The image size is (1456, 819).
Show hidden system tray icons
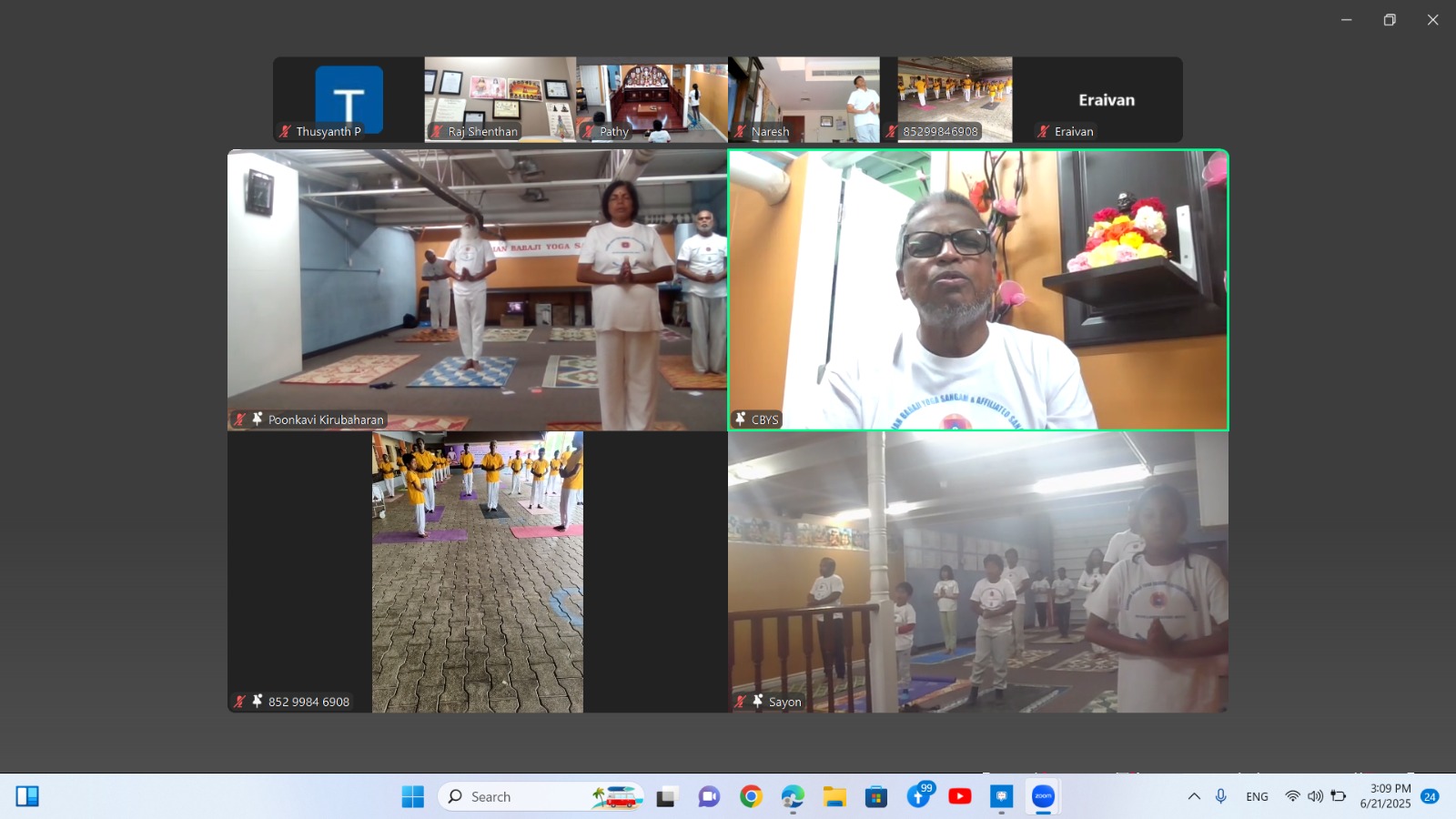[1194, 797]
